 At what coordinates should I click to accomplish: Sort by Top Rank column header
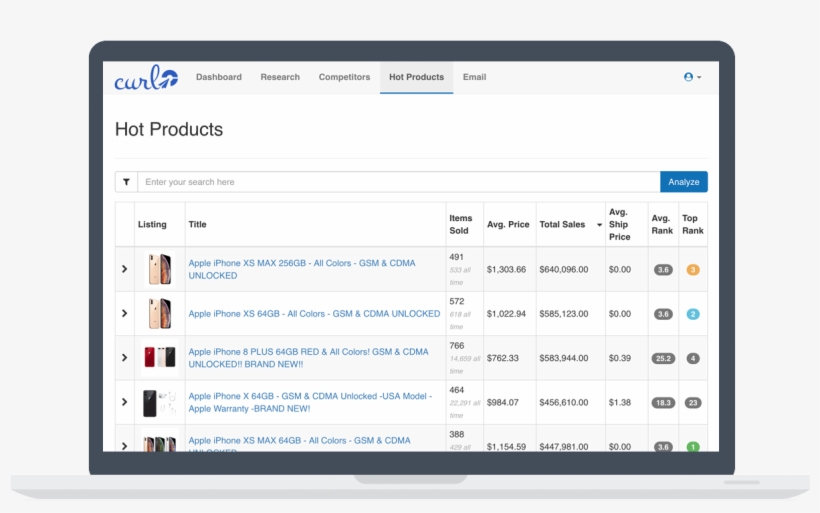pos(692,224)
